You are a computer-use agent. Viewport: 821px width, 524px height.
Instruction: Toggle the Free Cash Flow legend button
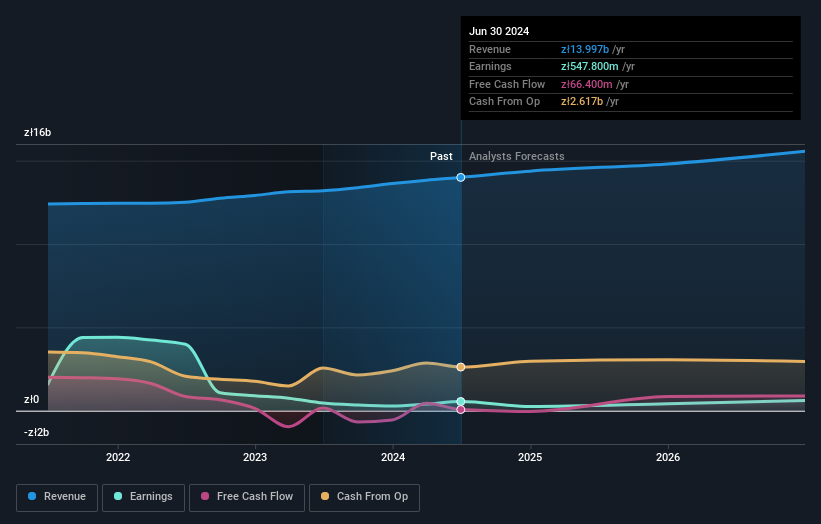[x=247, y=497]
